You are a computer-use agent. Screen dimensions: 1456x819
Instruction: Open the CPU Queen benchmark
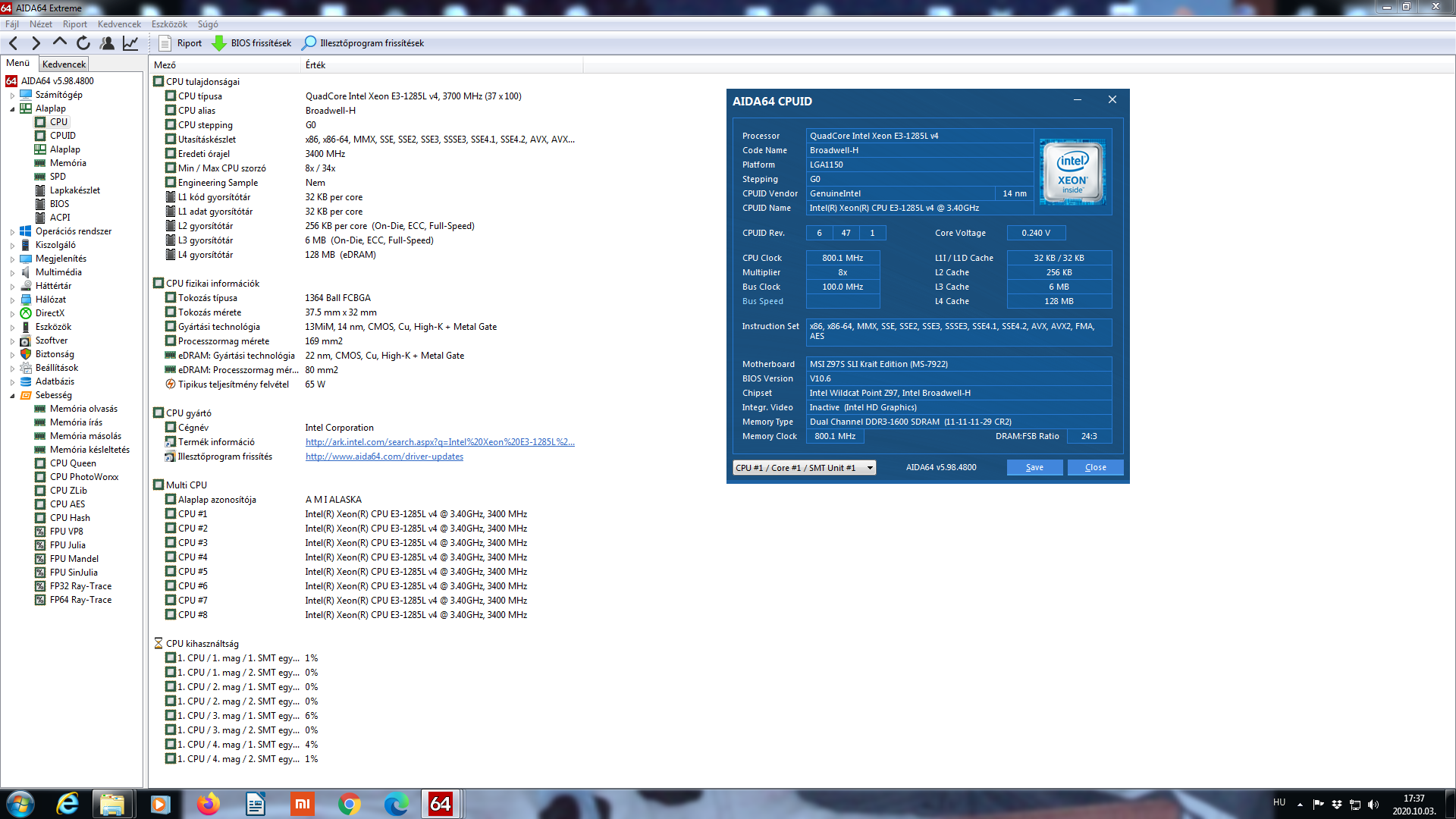(73, 463)
